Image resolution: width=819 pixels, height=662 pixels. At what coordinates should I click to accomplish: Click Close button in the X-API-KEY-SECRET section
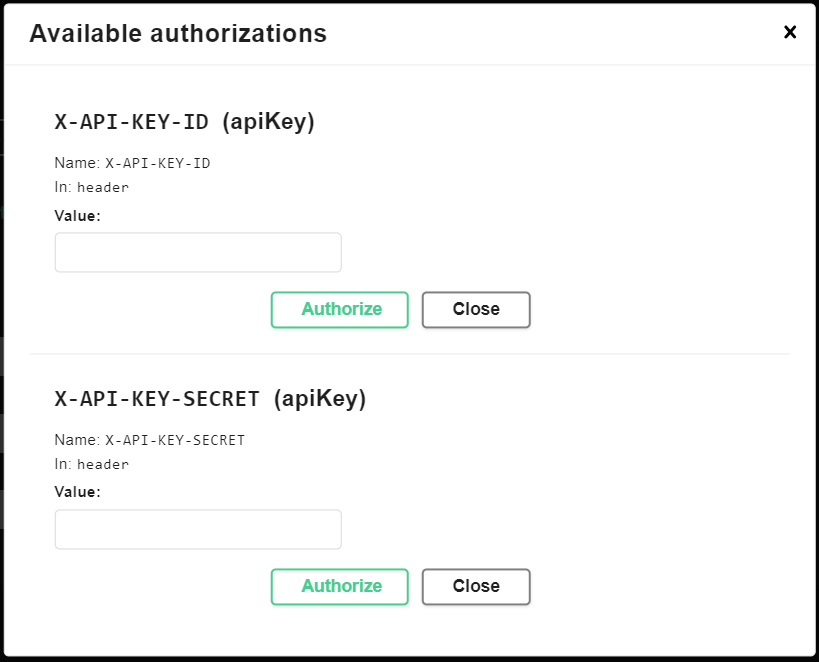476,587
